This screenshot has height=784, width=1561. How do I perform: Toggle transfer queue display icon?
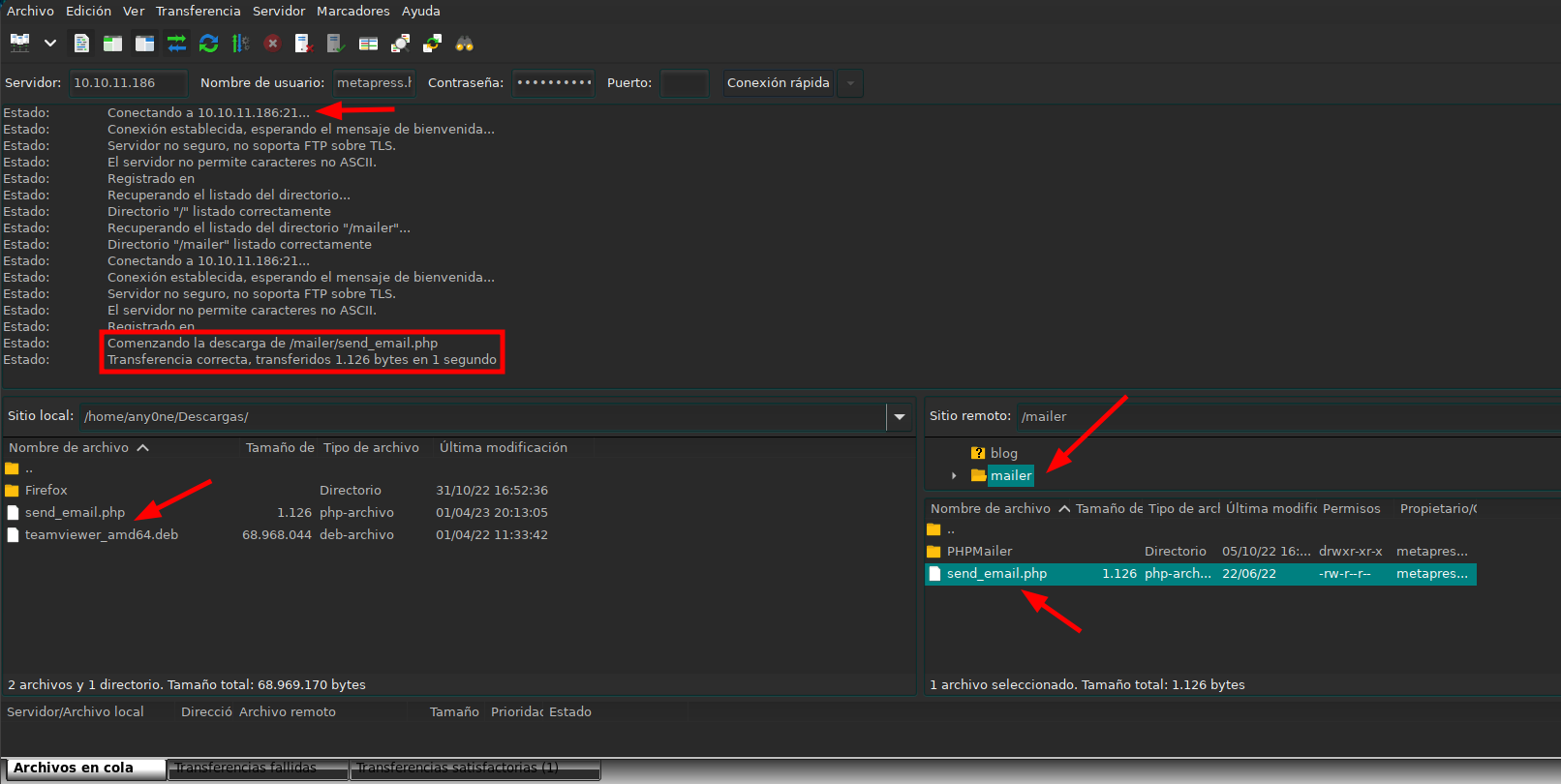click(176, 43)
